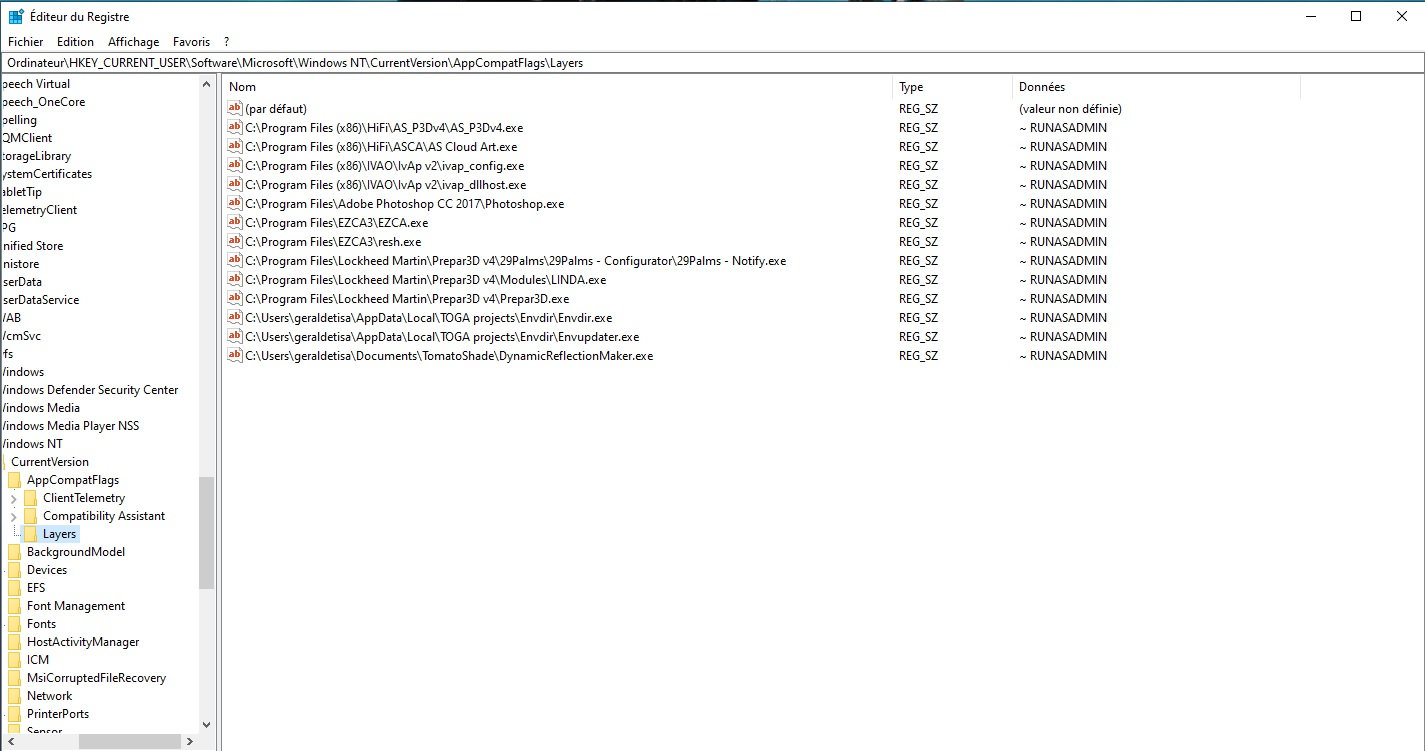Click the tree pane scroll right arrow

(x=190, y=741)
